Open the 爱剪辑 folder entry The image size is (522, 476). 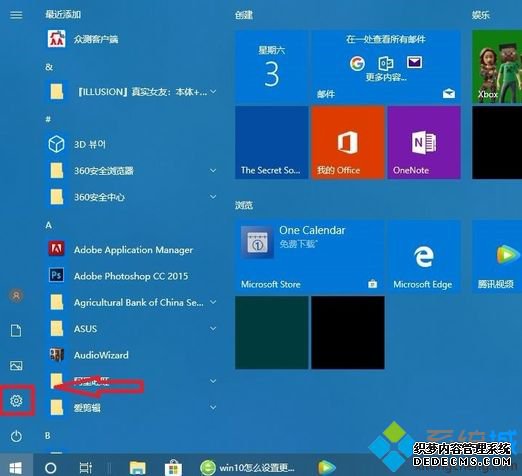(131, 407)
